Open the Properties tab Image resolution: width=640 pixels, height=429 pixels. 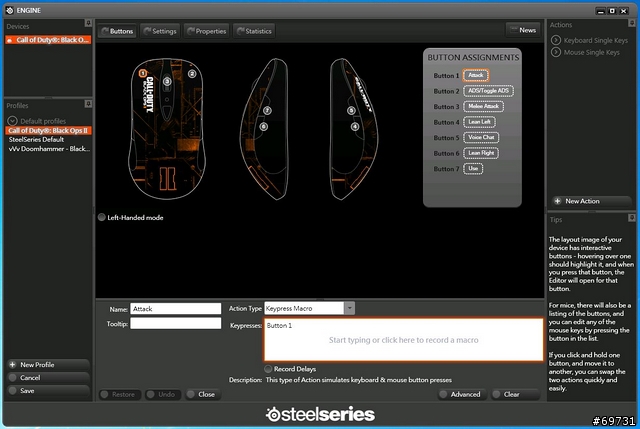tap(207, 31)
